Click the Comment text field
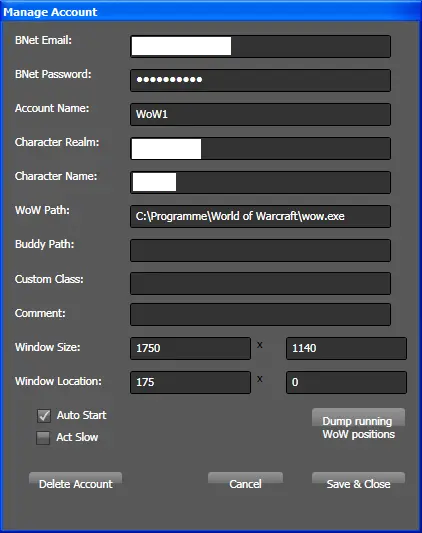The width and height of the screenshot is (422, 533). [260, 314]
